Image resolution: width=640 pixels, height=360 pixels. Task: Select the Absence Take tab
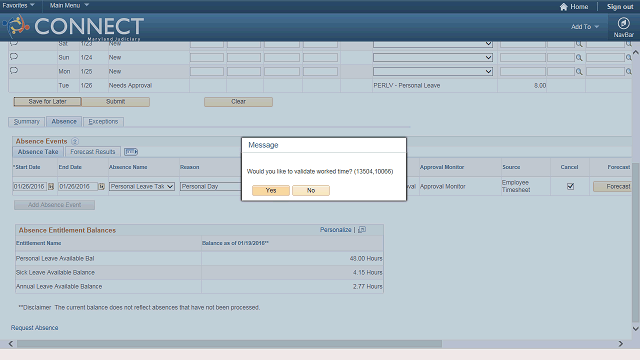(x=38, y=152)
